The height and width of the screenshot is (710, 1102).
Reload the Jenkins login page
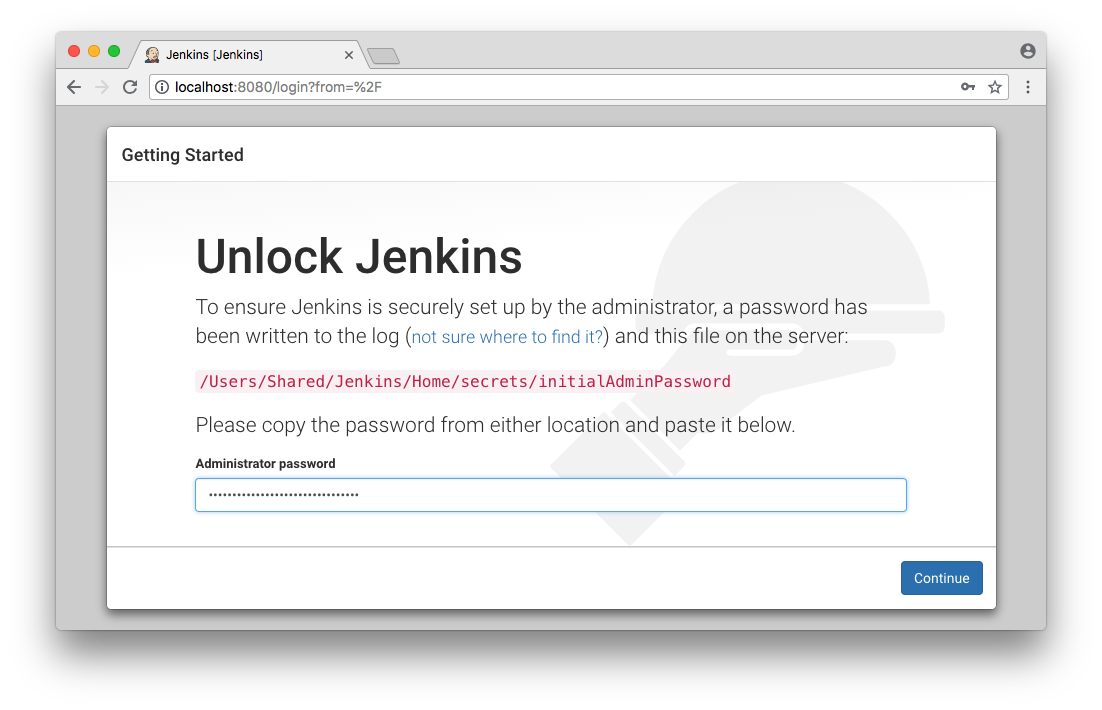coord(129,87)
